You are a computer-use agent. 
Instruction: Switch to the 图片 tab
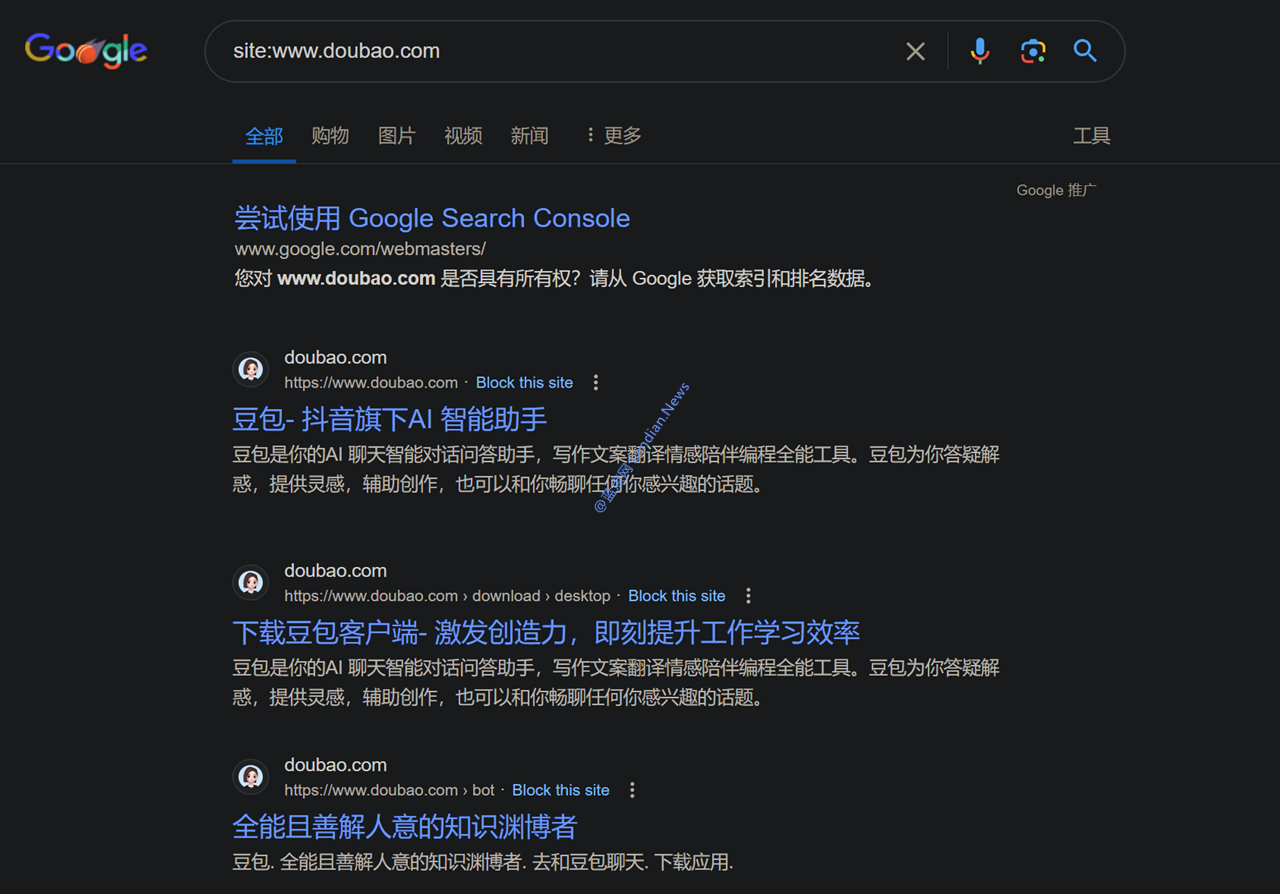[x=397, y=136]
